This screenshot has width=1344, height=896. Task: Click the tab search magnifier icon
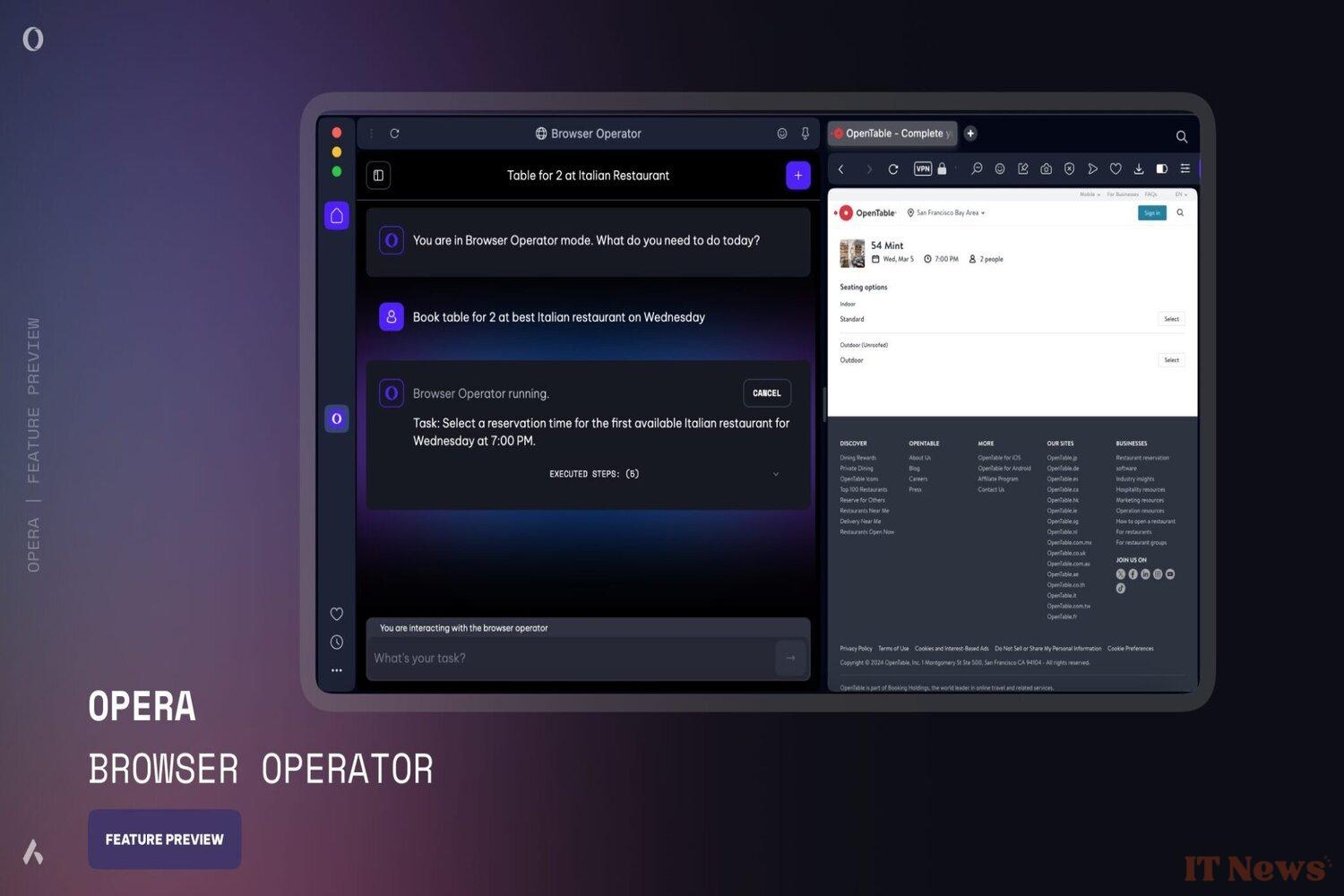[x=1182, y=137]
